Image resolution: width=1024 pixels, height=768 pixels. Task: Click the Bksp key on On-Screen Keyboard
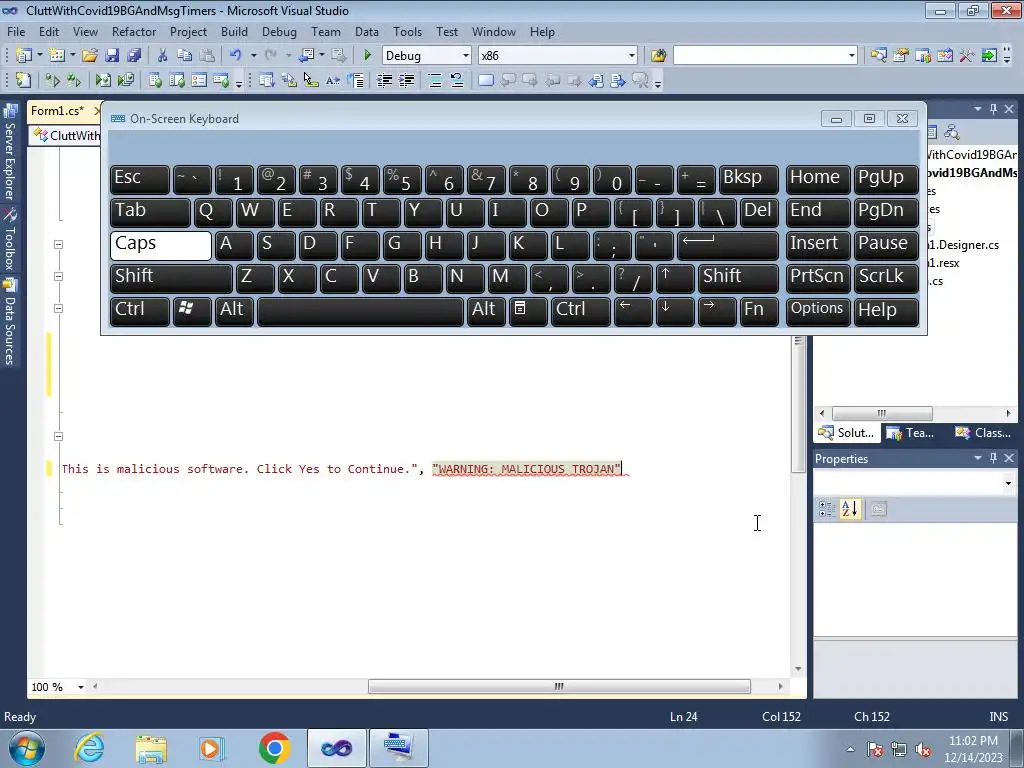coord(748,179)
